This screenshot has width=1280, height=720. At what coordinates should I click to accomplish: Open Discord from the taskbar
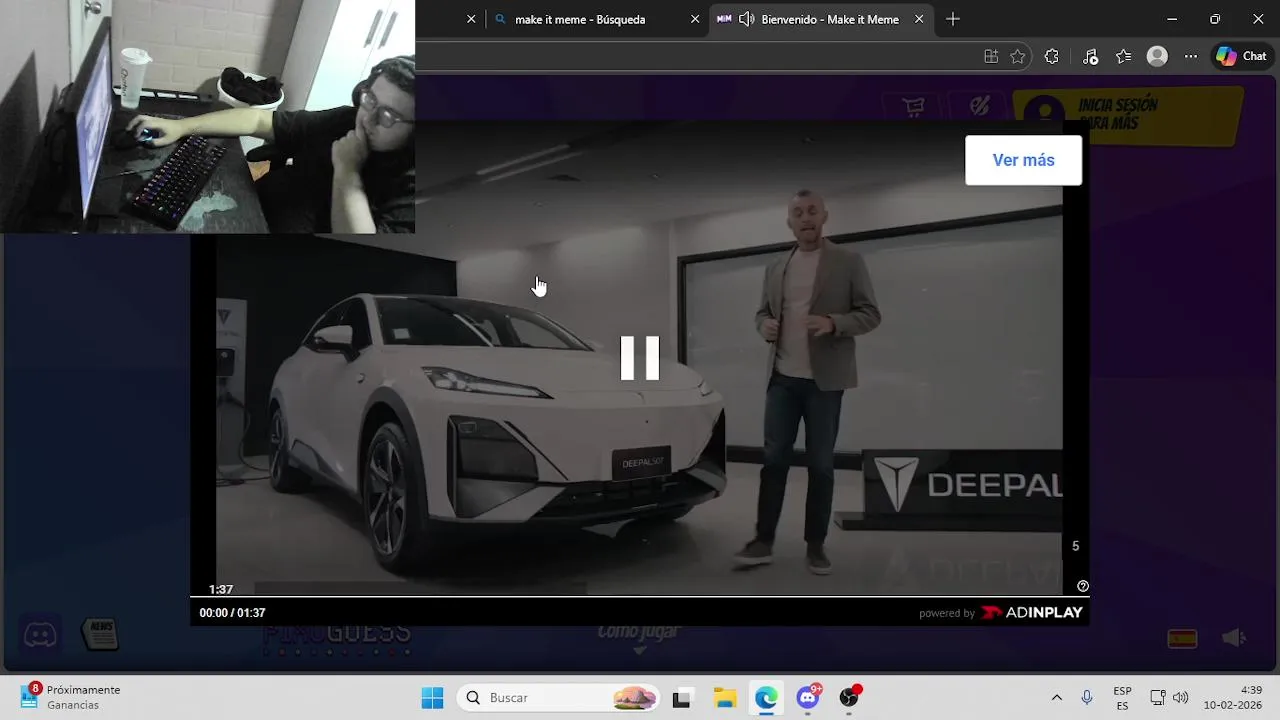(x=808, y=698)
